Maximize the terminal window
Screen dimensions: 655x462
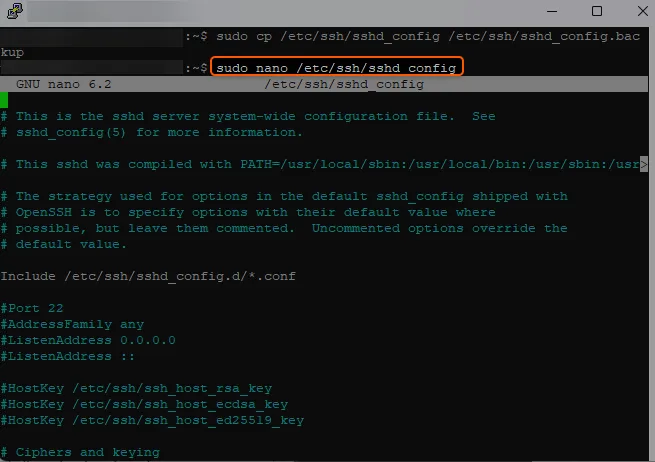597,11
